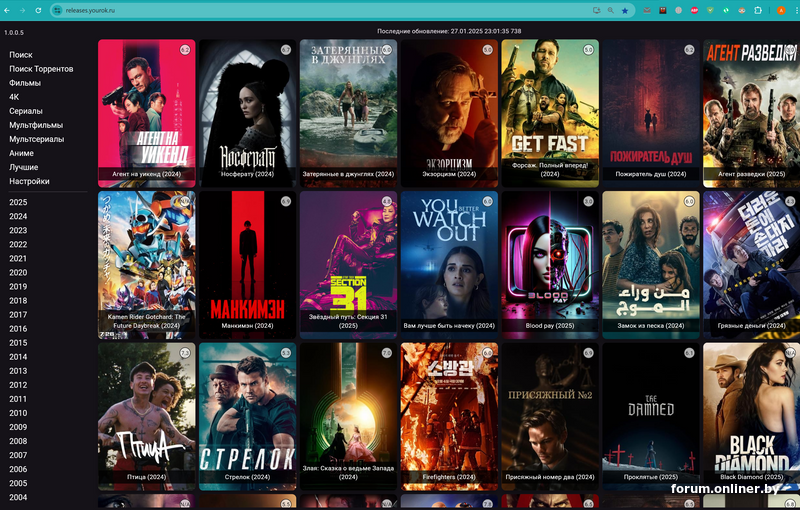Open the Агент на уикенд (2024) poster
This screenshot has width=800, height=510.
coord(146,113)
